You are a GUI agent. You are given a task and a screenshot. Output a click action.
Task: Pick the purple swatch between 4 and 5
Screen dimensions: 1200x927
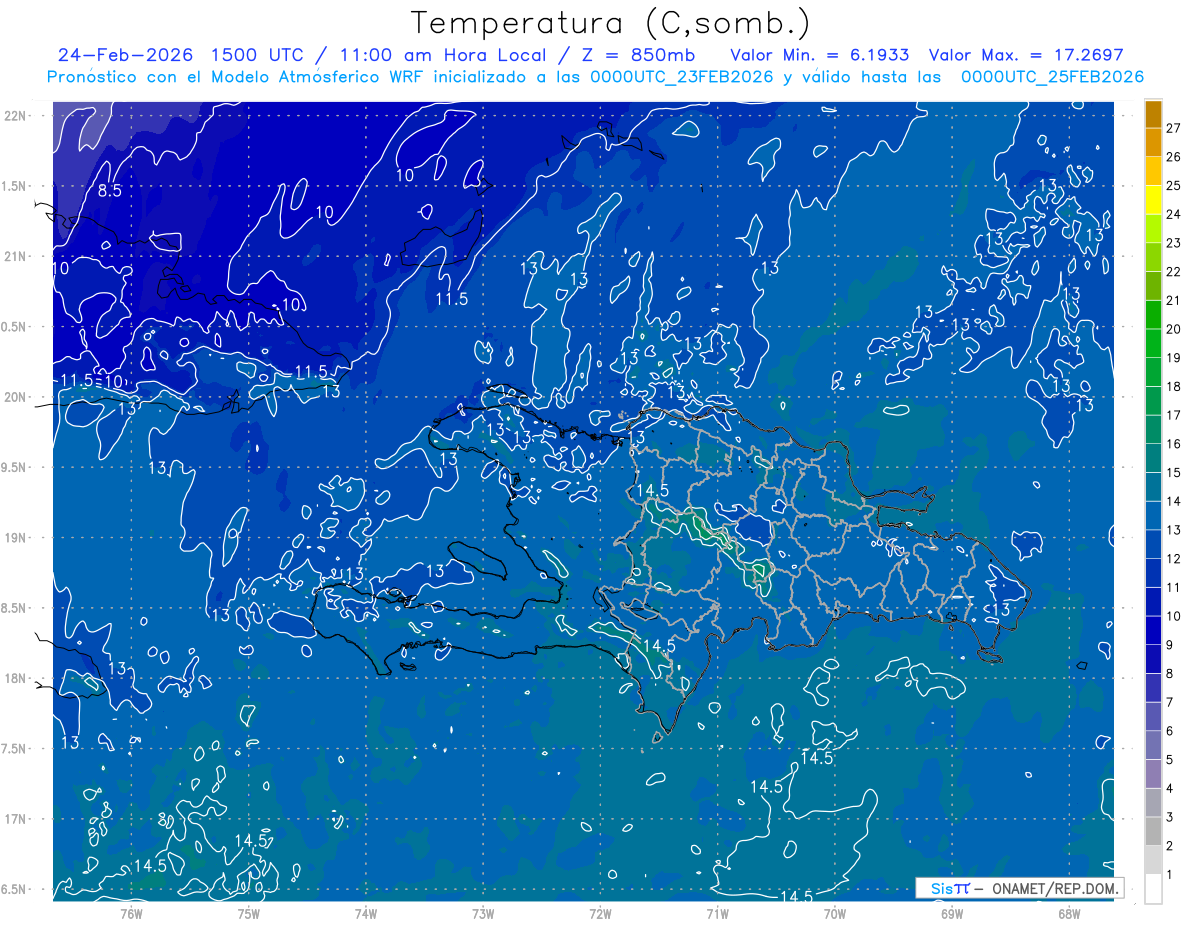1153,774
